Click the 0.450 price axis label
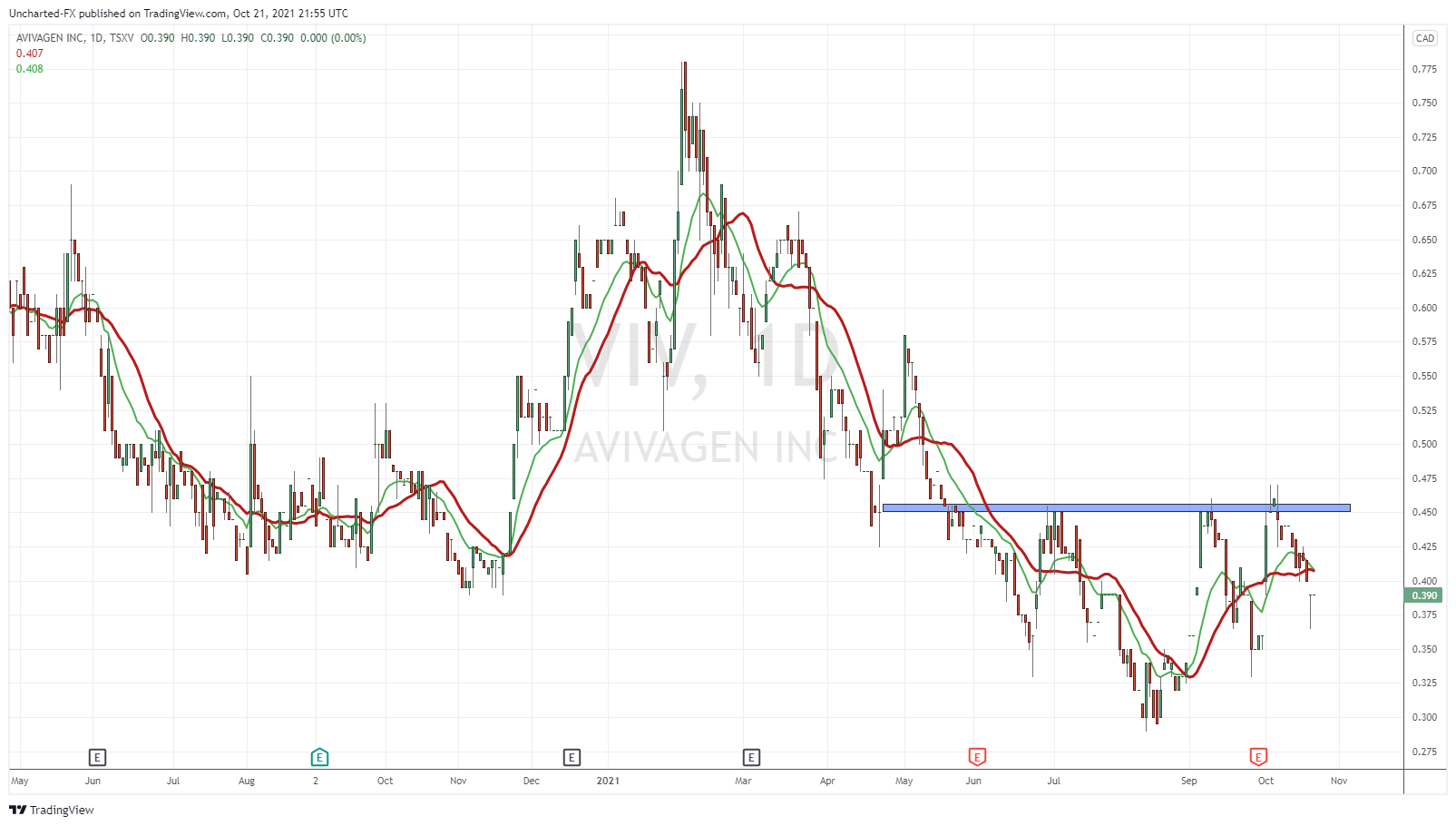The image size is (1456, 826). (x=1424, y=512)
